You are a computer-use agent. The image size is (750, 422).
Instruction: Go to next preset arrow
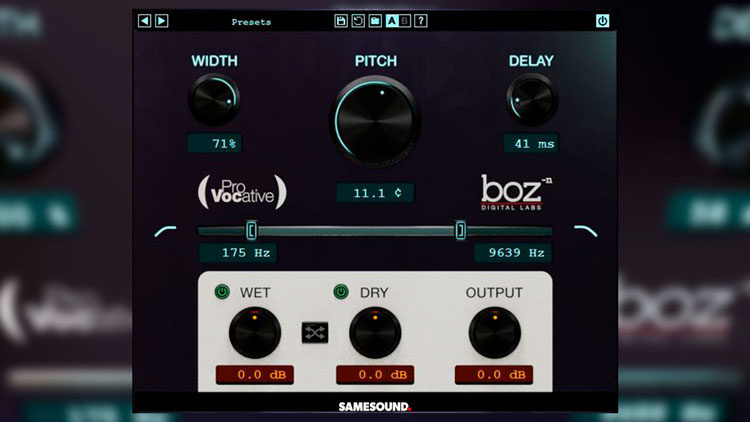click(x=162, y=21)
